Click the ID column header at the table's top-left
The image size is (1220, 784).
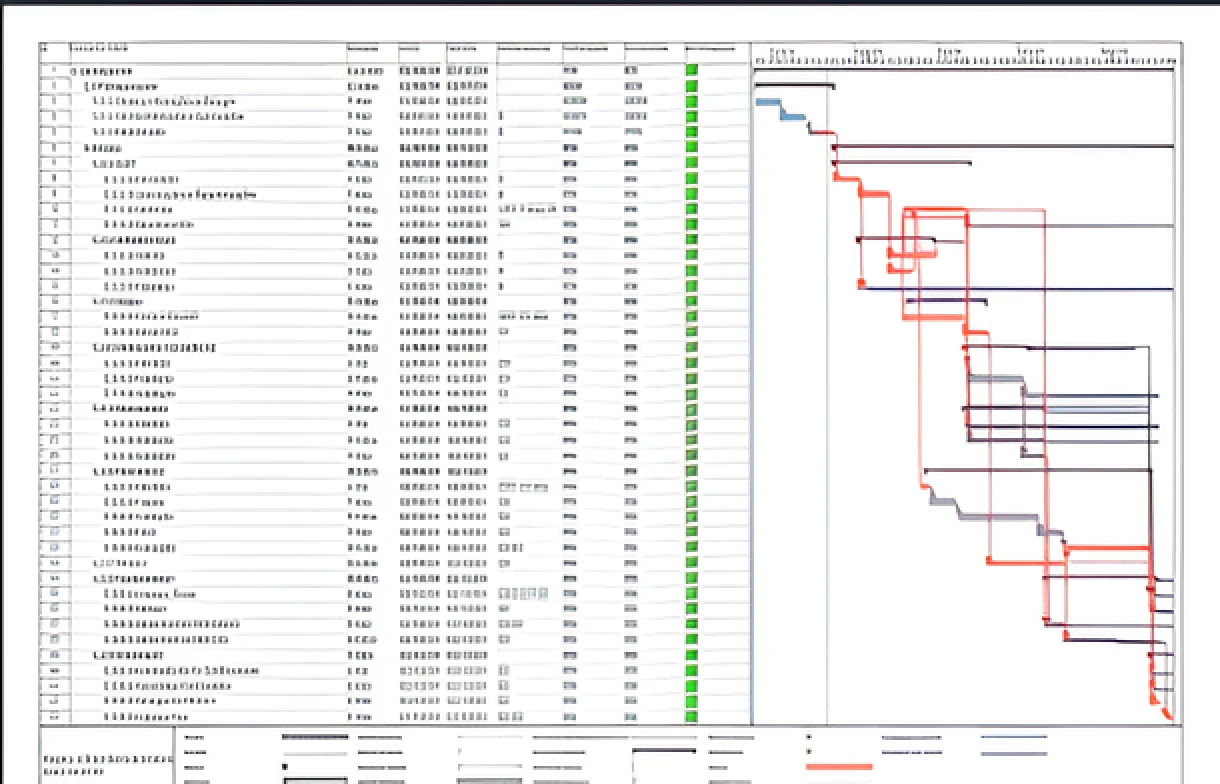point(44,49)
